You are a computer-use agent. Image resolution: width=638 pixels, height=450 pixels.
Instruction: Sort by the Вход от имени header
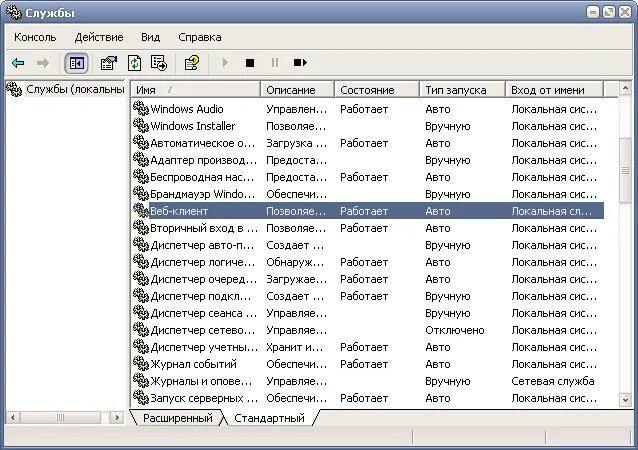click(x=554, y=90)
